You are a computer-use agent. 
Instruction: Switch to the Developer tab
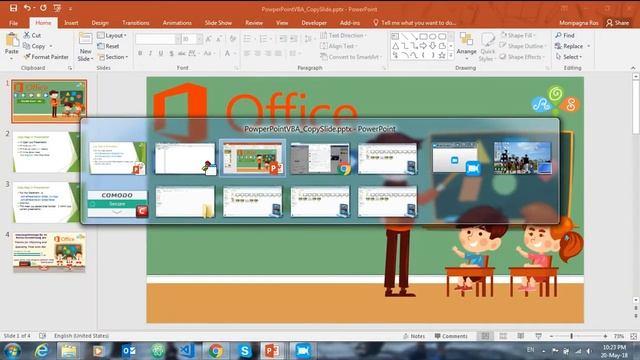314,23
